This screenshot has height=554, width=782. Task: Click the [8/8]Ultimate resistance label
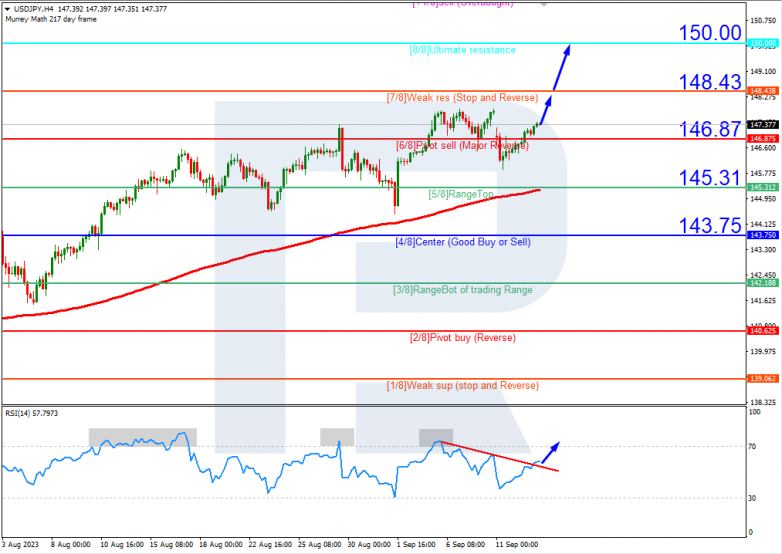pos(462,50)
